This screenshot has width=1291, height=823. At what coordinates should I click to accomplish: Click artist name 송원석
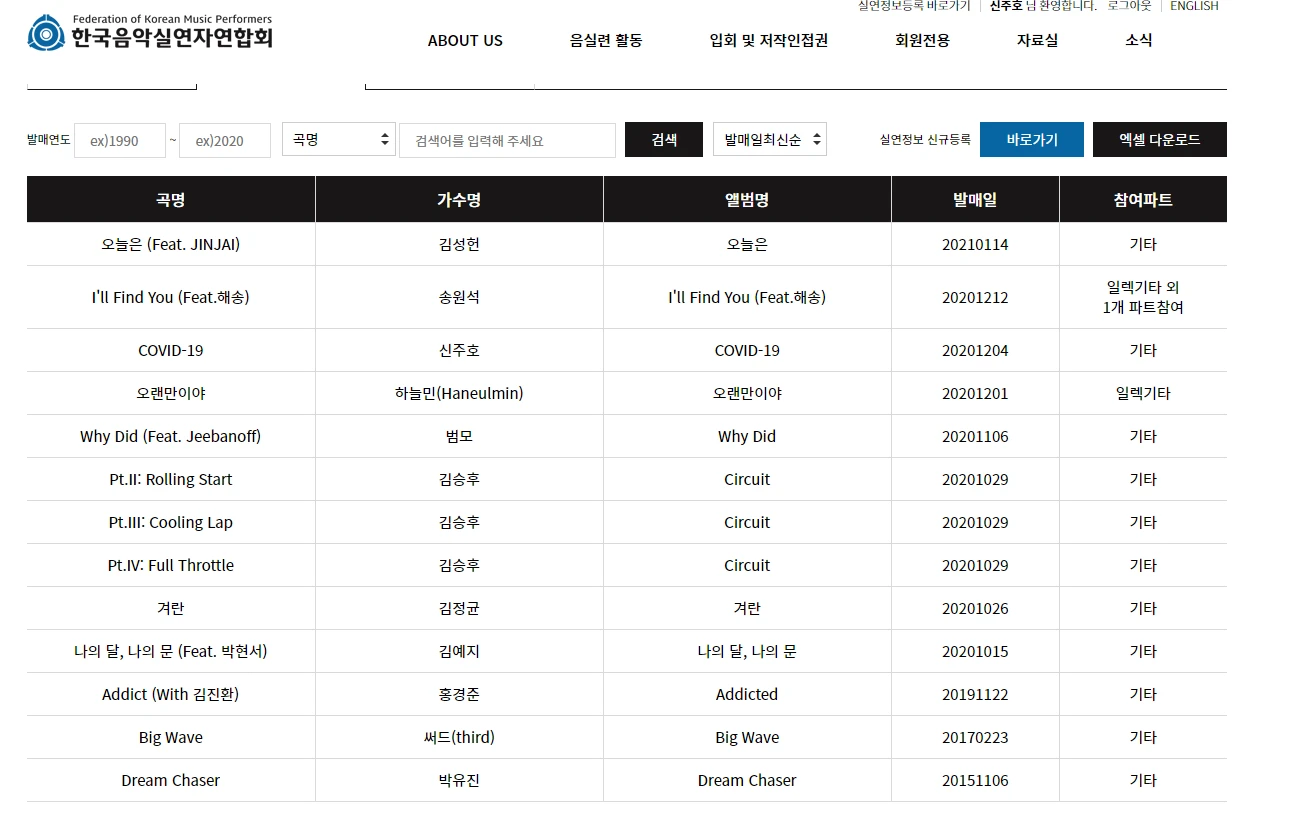459,297
